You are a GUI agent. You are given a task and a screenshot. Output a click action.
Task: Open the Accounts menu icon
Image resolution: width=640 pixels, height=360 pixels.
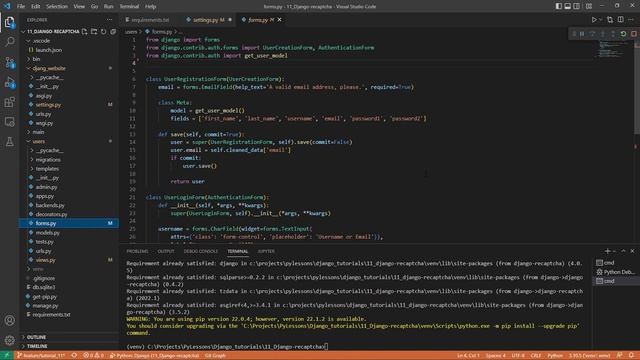click(x=9, y=320)
